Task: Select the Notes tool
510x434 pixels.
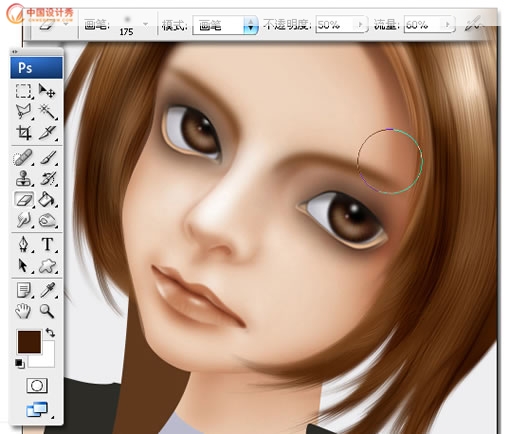Action: 24,290
